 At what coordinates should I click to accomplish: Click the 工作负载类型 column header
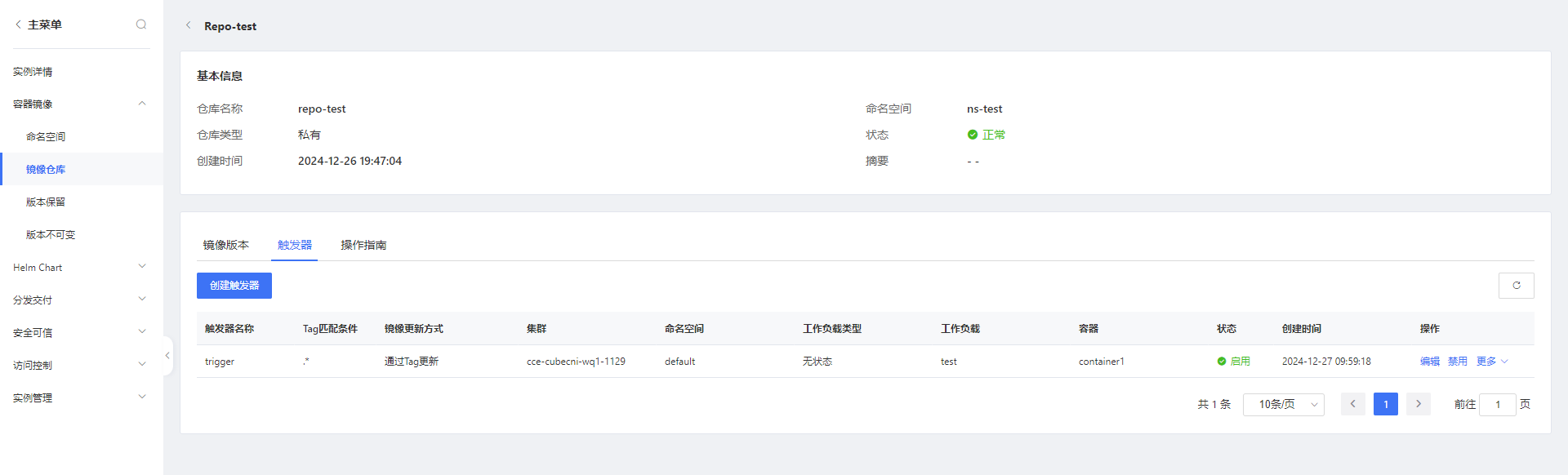point(832,329)
